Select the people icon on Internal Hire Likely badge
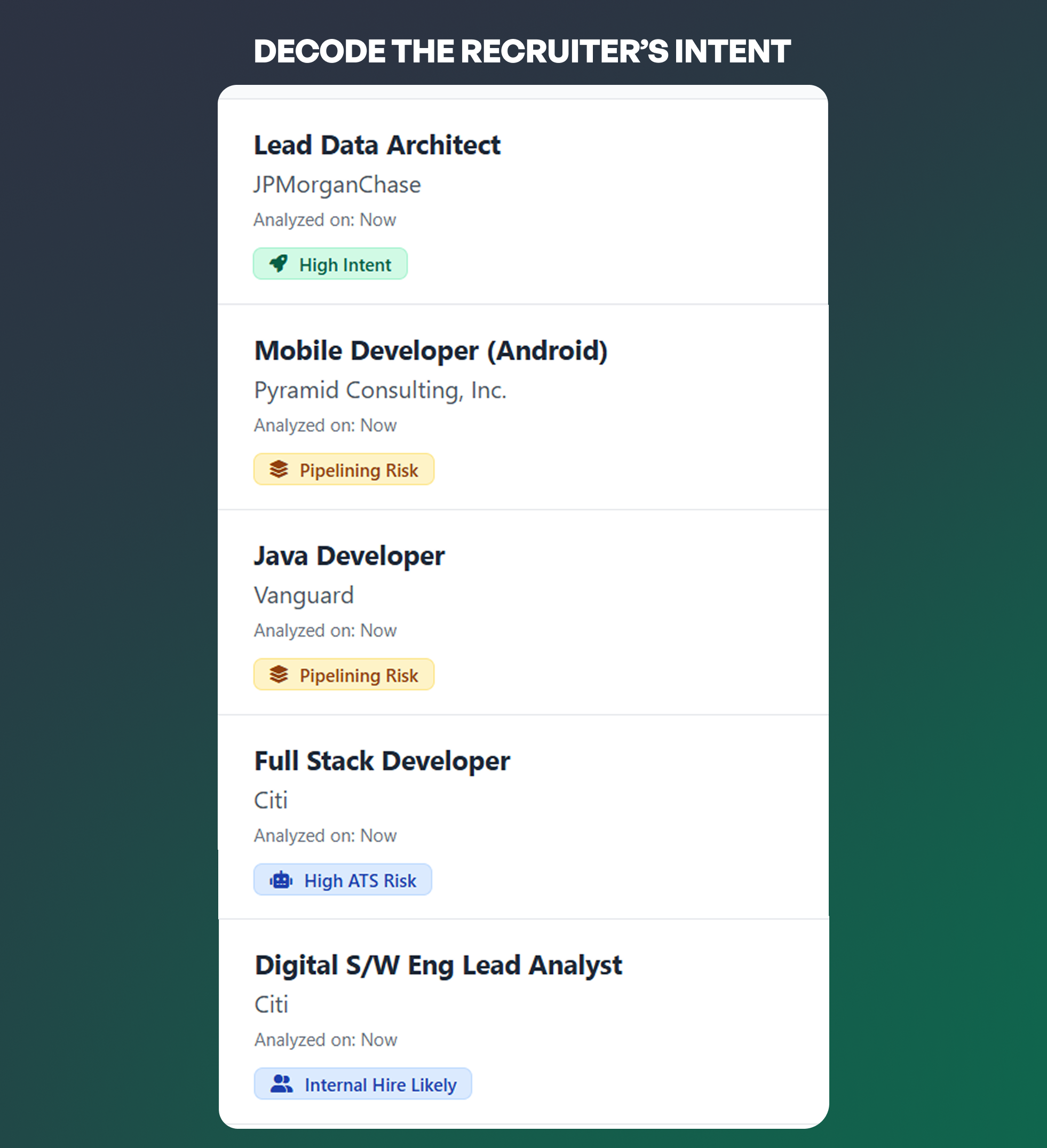Image resolution: width=1047 pixels, height=1148 pixels. click(282, 1083)
